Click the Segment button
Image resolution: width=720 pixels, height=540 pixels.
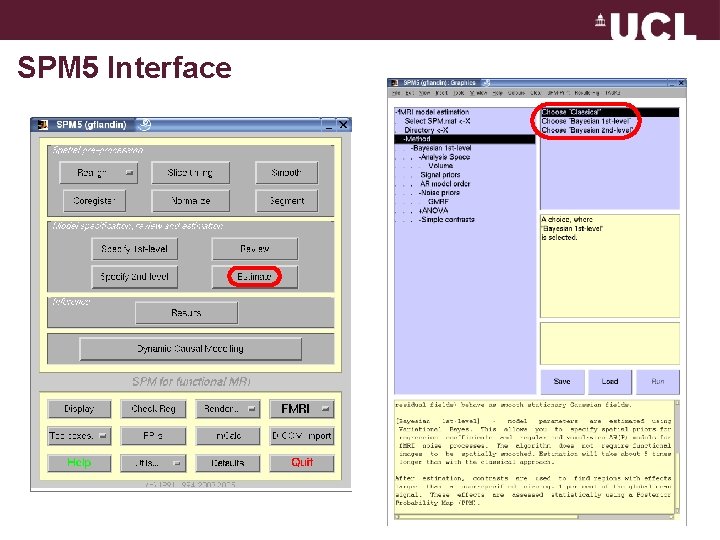coord(287,201)
